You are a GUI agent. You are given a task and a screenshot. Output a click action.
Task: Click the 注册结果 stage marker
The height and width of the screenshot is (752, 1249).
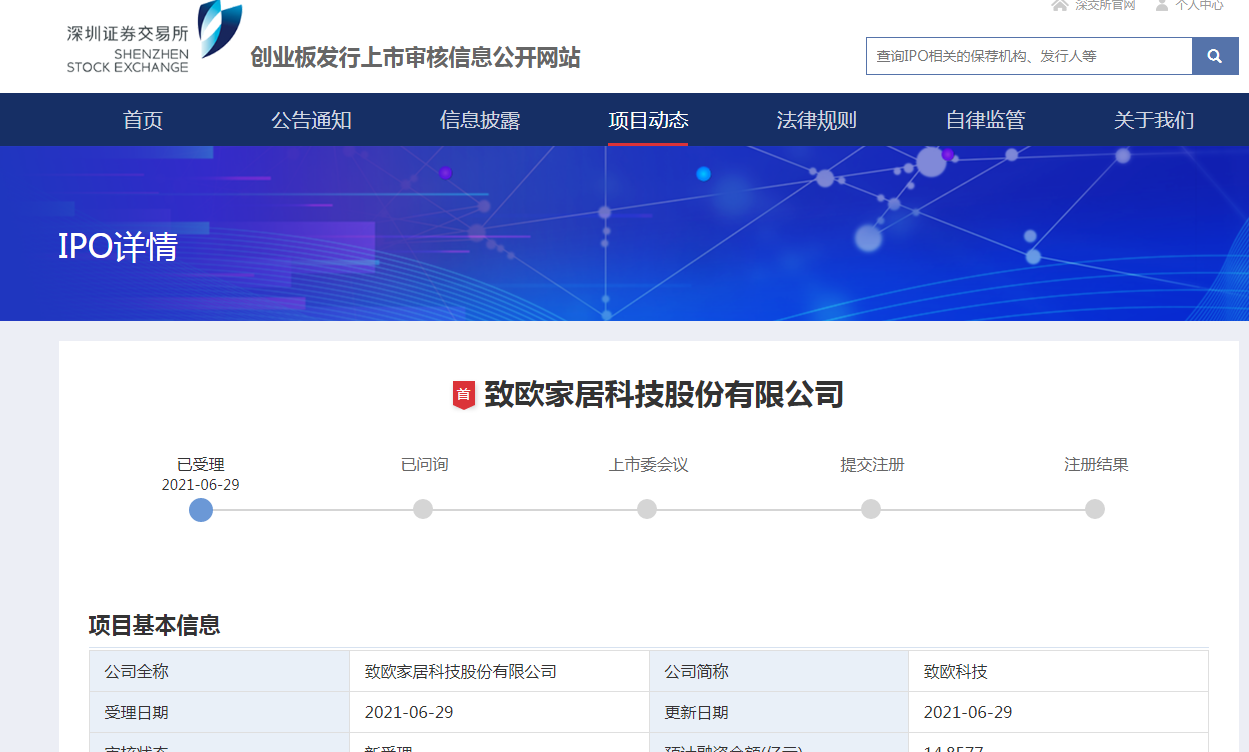tap(1095, 509)
